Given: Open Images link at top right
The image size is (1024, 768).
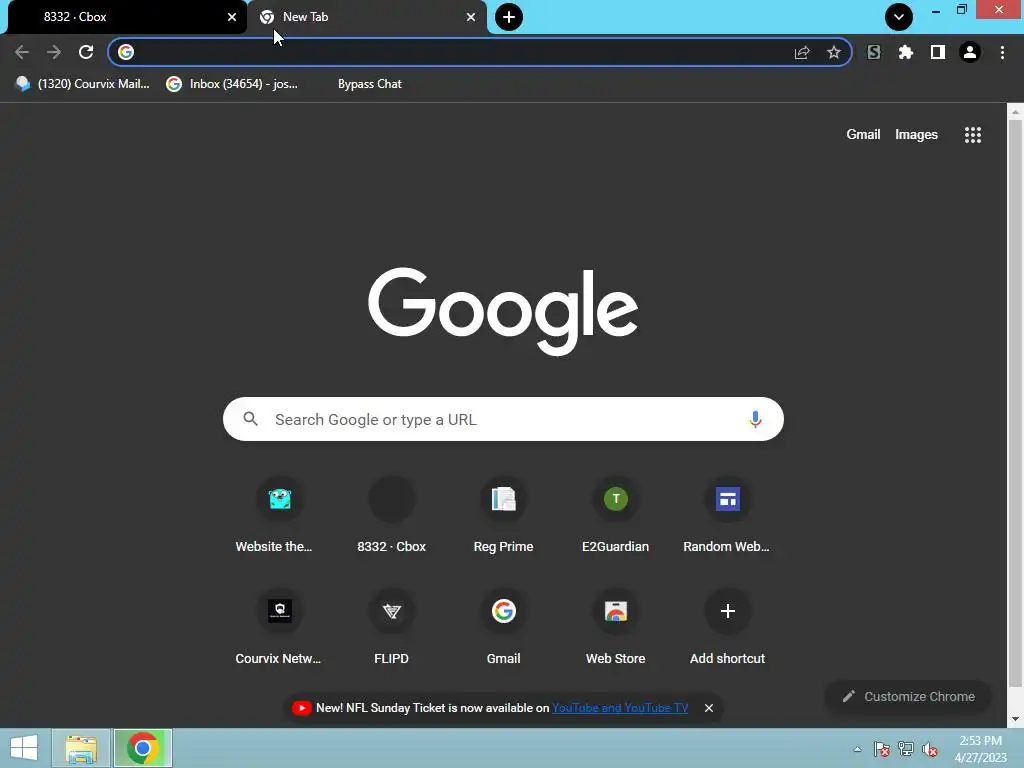Looking at the screenshot, I should tap(916, 135).
